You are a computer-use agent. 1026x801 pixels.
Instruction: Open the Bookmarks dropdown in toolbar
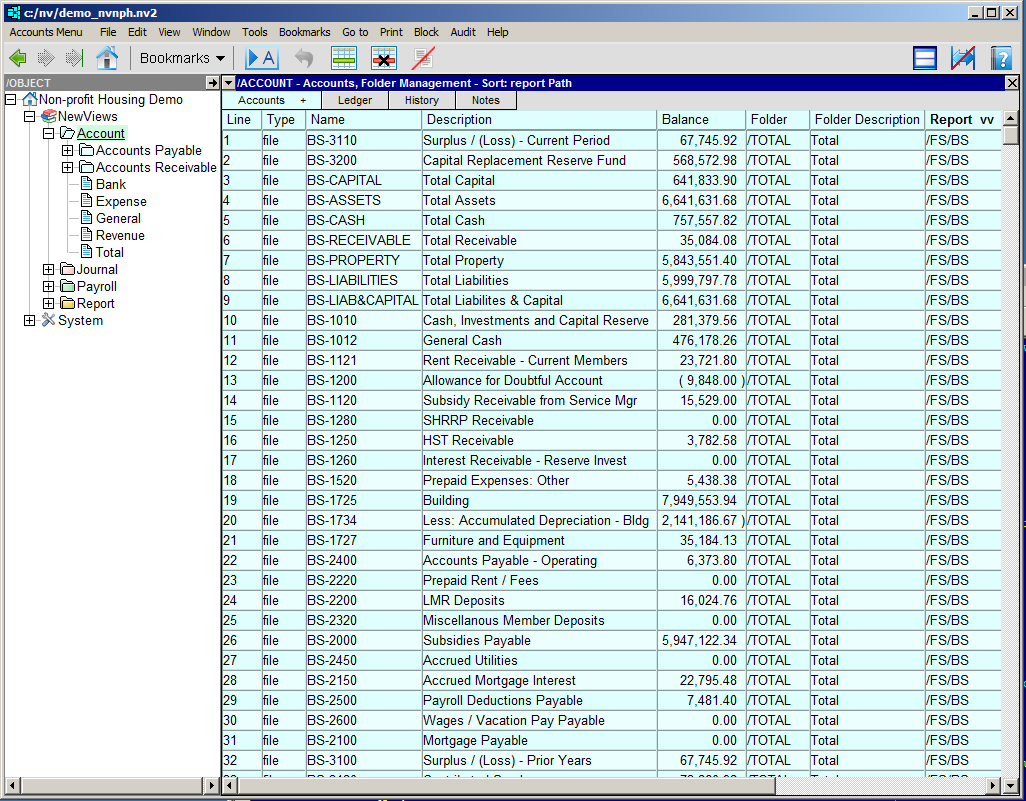(x=182, y=58)
